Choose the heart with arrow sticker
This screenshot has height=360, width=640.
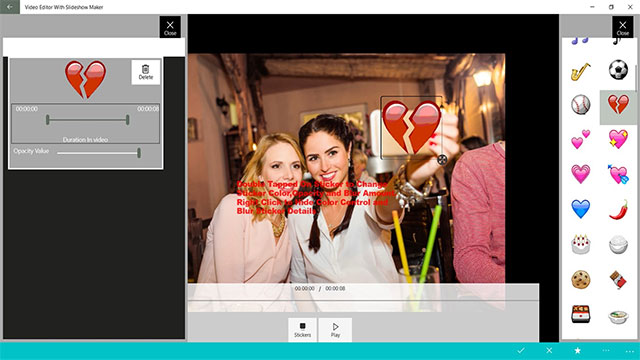(x=618, y=174)
